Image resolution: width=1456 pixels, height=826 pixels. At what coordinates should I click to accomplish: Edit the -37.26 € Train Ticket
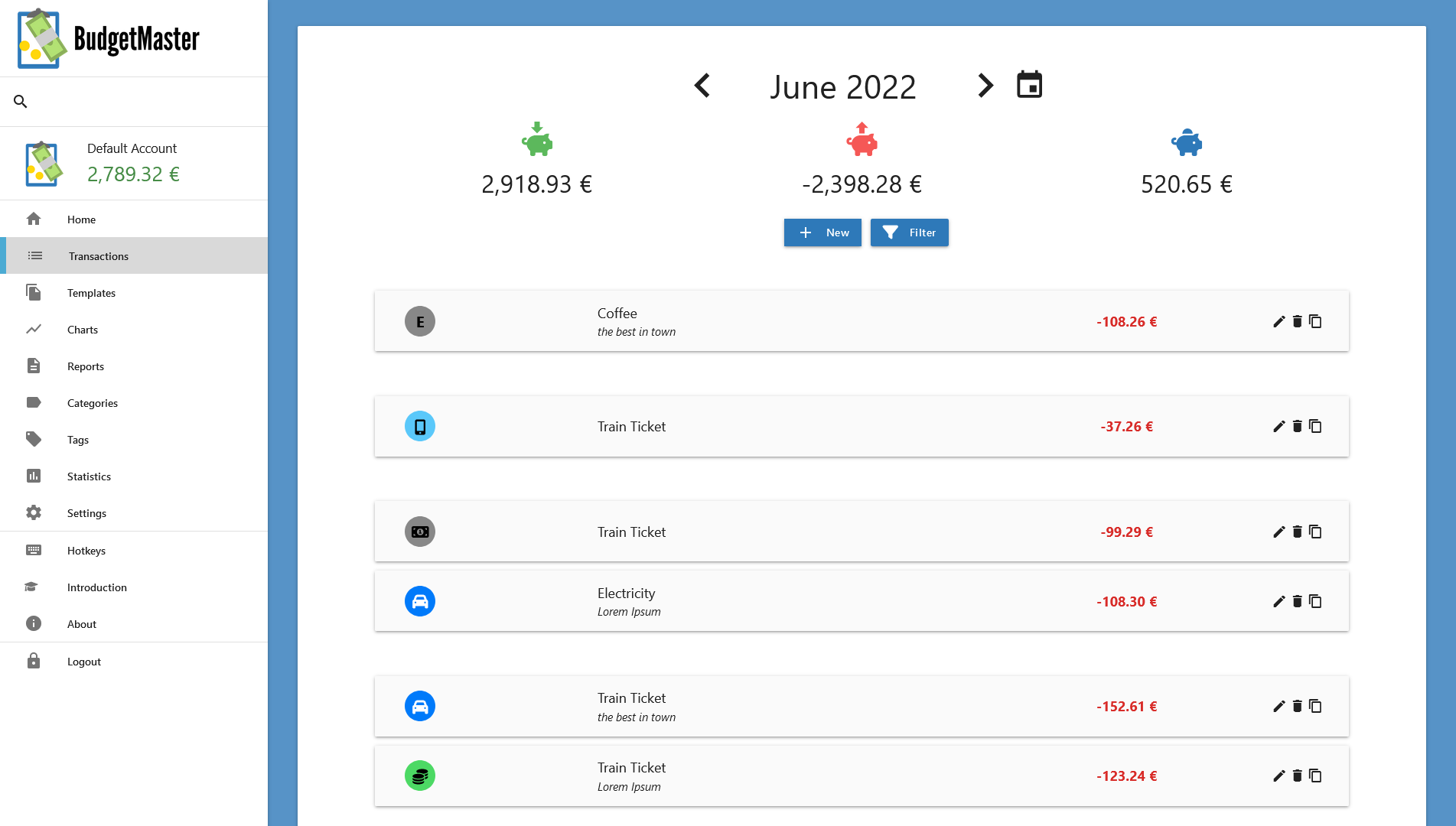point(1278,426)
